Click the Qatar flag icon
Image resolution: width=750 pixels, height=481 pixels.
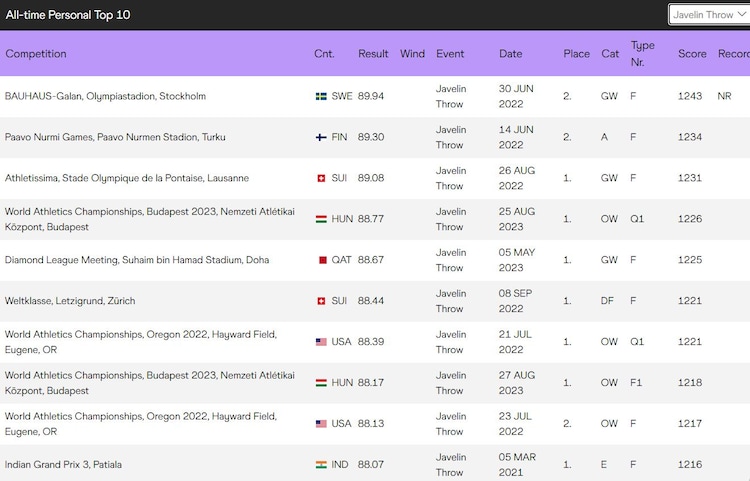coord(321,260)
